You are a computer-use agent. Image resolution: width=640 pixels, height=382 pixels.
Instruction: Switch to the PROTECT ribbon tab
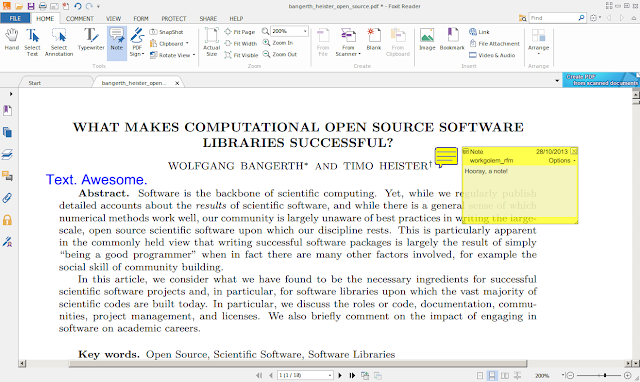tap(174, 19)
